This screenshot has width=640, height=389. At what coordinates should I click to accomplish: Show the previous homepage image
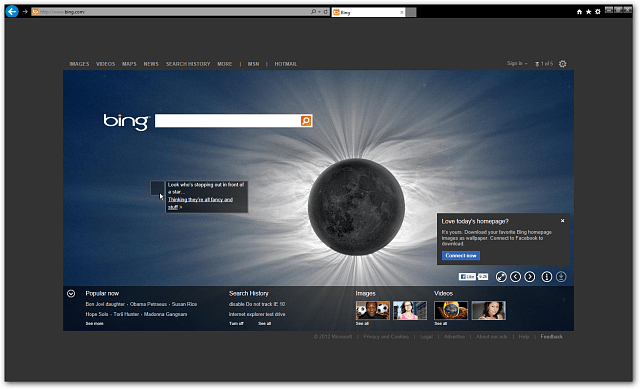click(516, 277)
